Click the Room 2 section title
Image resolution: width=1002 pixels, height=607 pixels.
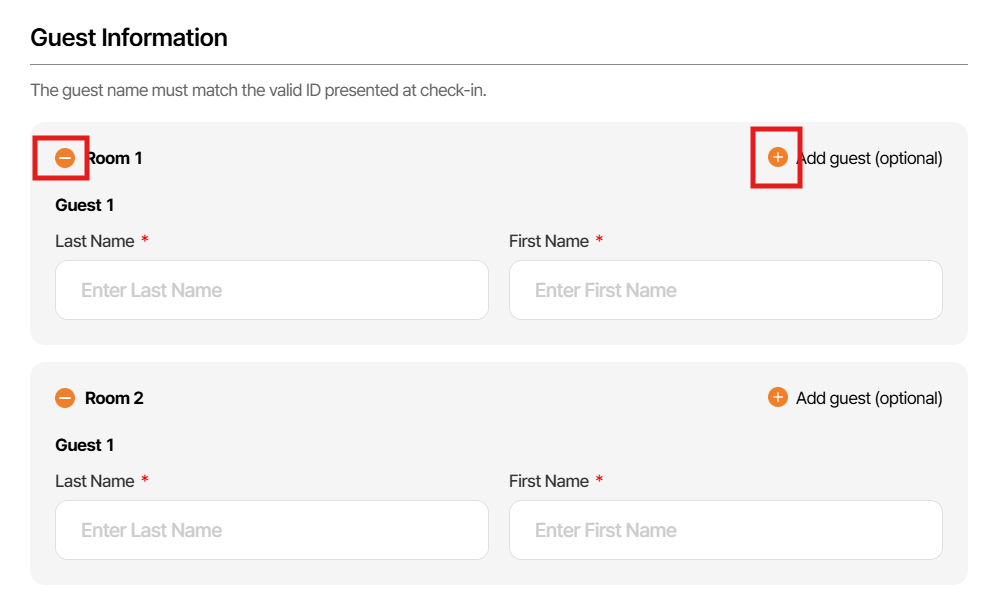tap(114, 398)
